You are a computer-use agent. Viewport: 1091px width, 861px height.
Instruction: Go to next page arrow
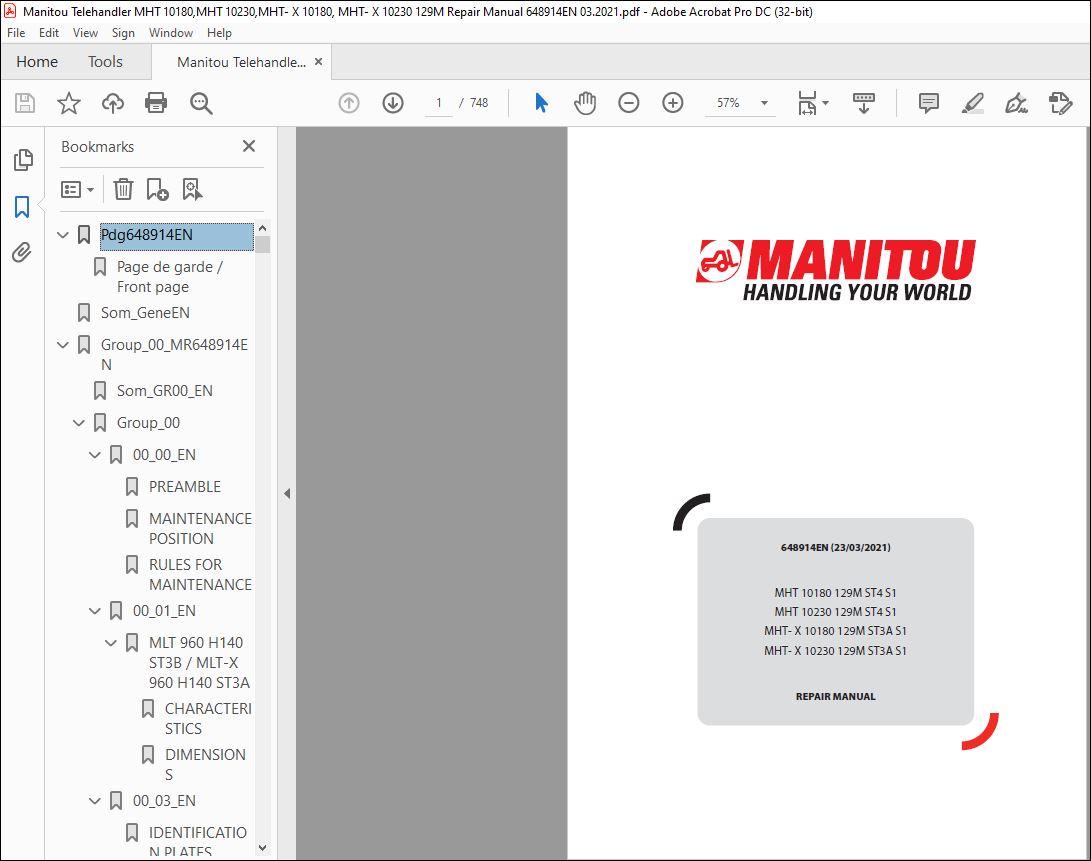(x=393, y=103)
